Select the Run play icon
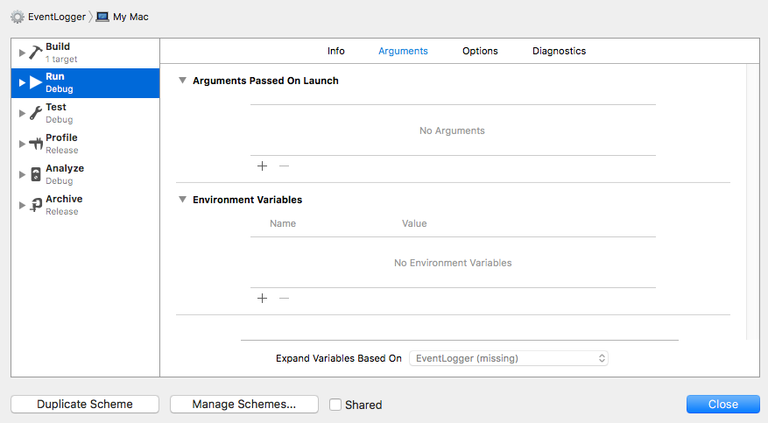The image size is (768, 423). pyautogui.click(x=35, y=82)
